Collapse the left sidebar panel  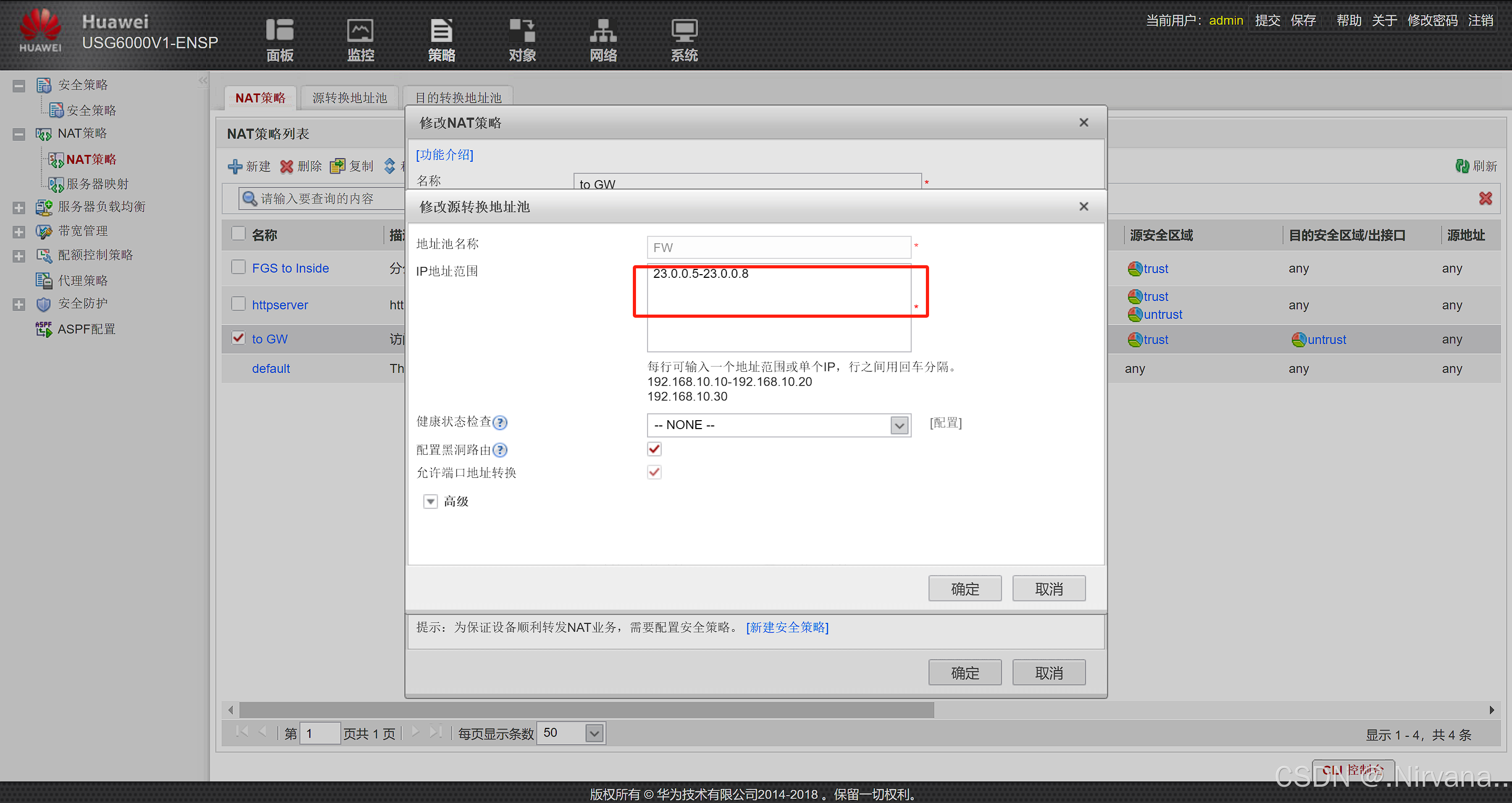click(203, 81)
